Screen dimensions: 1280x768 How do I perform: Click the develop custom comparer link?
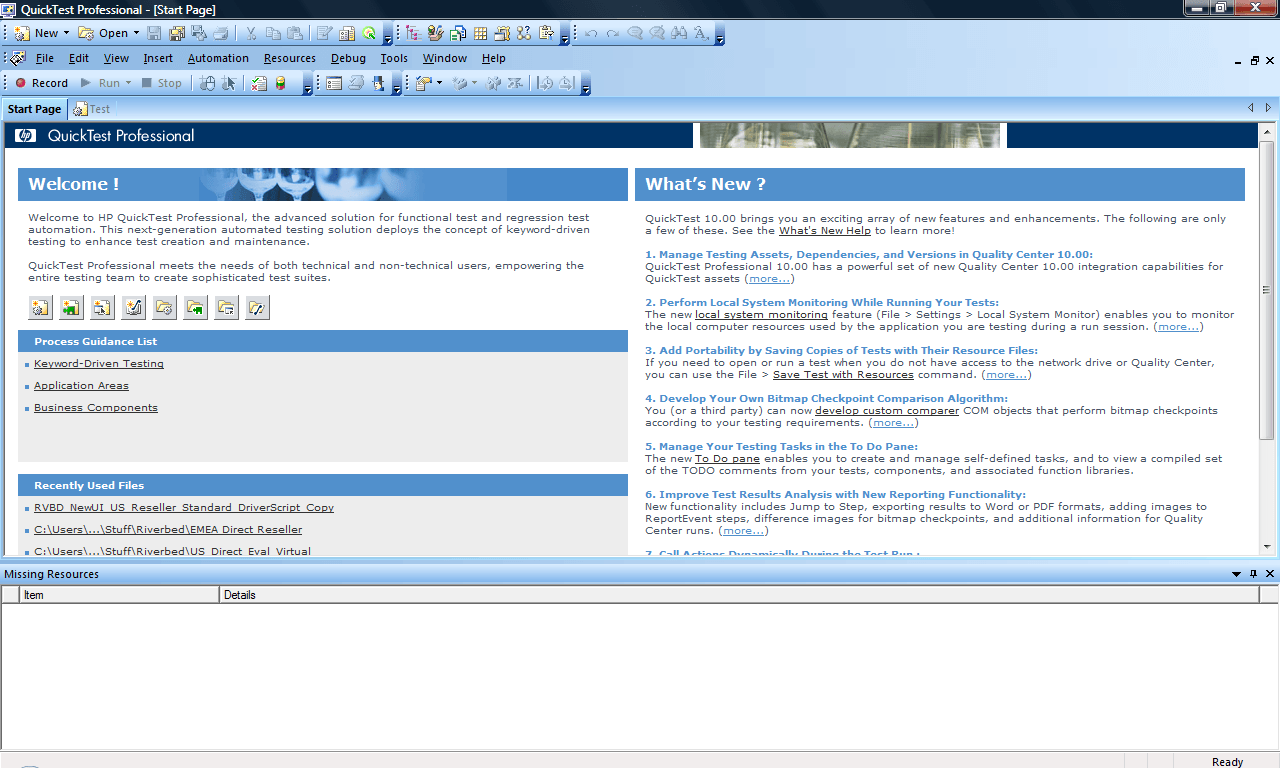[887, 411]
